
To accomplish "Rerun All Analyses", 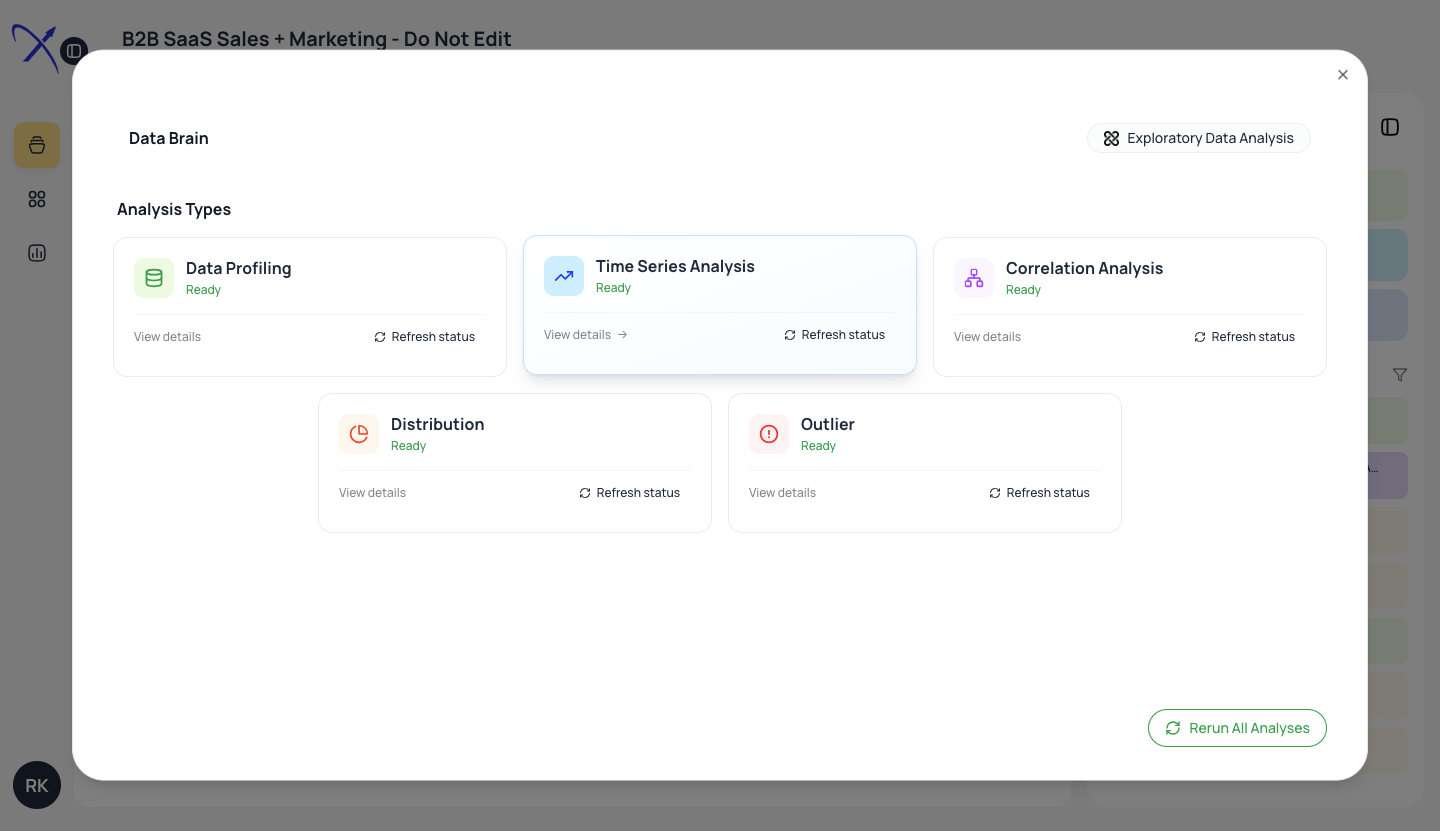I will click(1237, 728).
